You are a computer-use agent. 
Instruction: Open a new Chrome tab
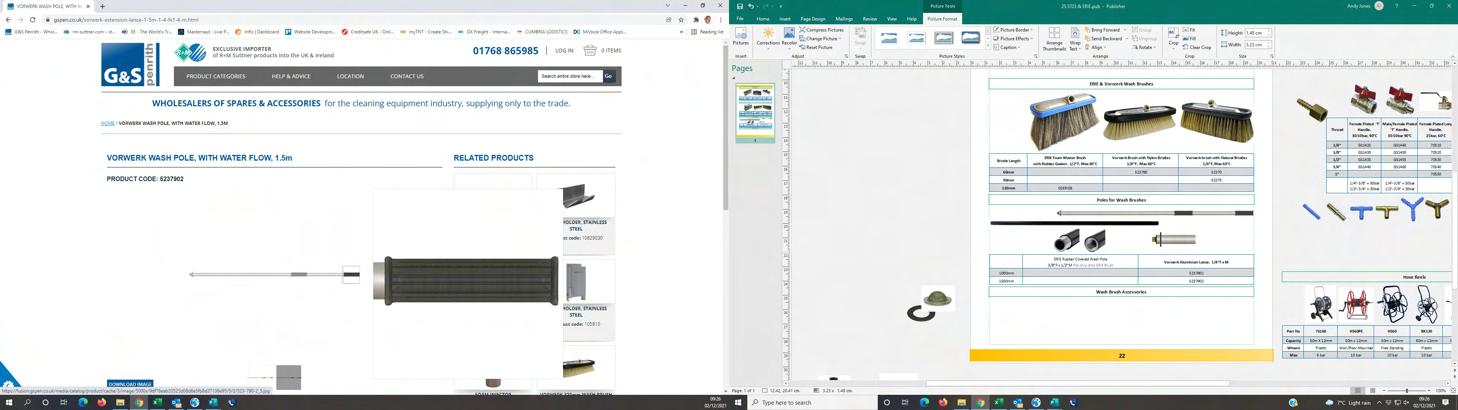(x=102, y=6)
